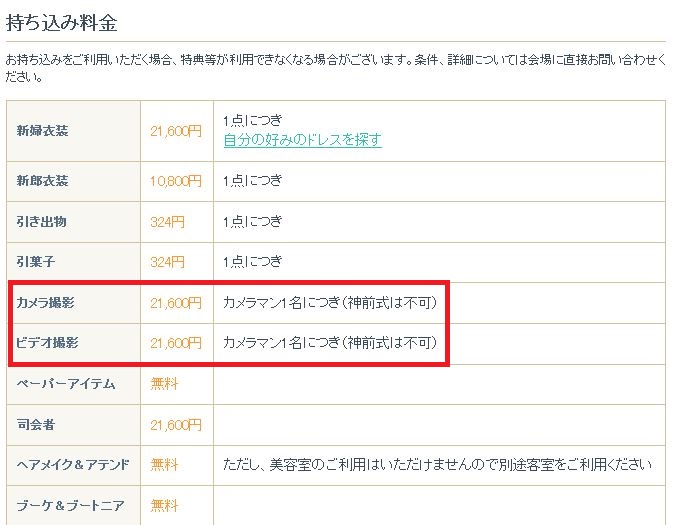Click the 21,600円 price for 新婦衣装

pyautogui.click(x=176, y=130)
